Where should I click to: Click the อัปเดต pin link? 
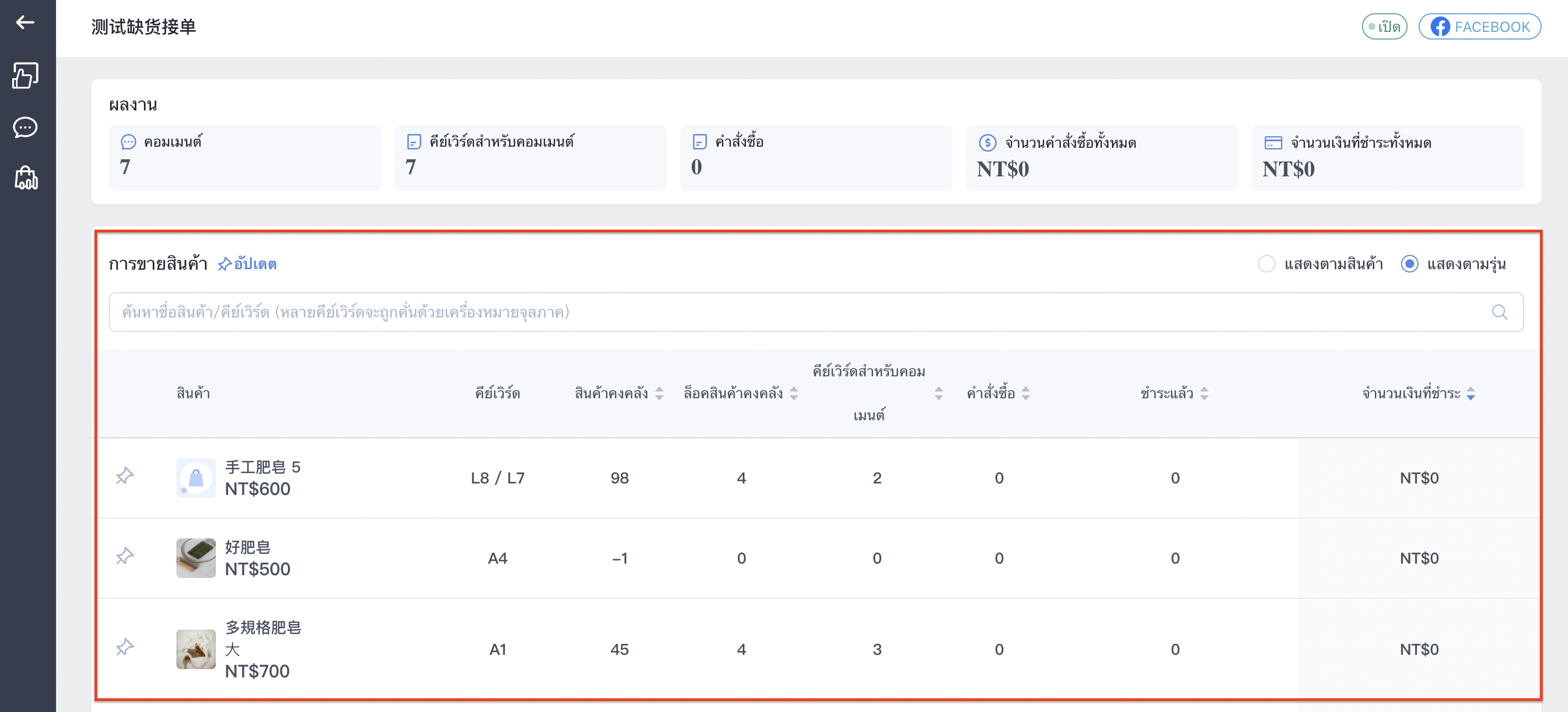click(x=247, y=264)
